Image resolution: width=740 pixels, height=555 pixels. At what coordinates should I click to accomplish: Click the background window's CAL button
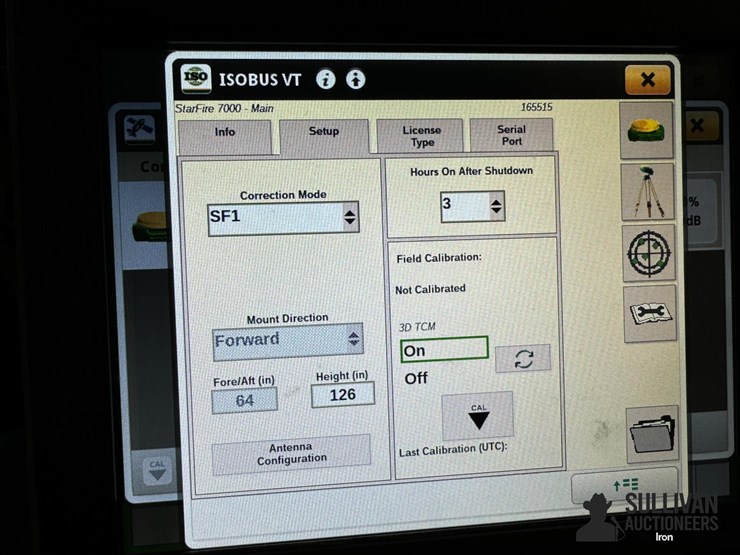click(x=157, y=471)
